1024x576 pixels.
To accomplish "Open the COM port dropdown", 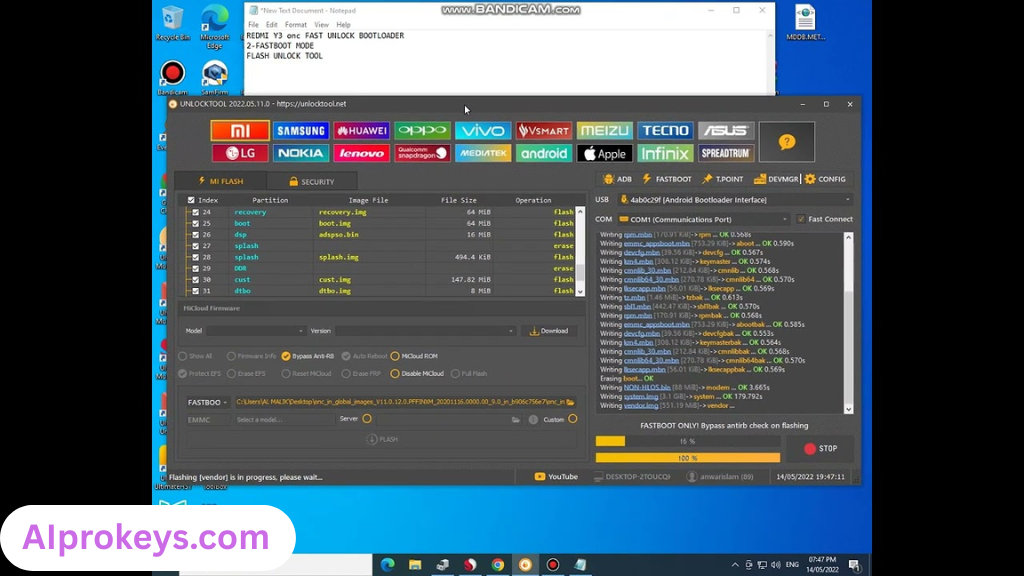I will (704, 219).
